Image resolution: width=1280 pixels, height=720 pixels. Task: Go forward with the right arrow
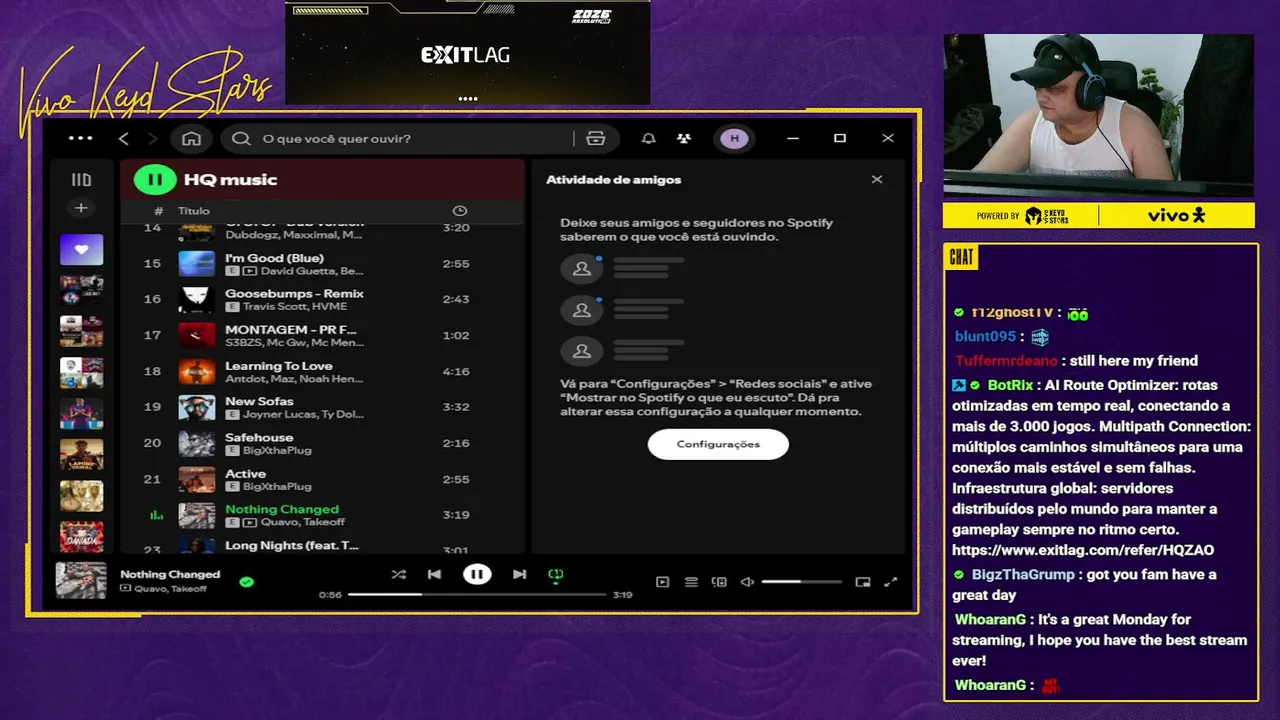click(x=153, y=138)
